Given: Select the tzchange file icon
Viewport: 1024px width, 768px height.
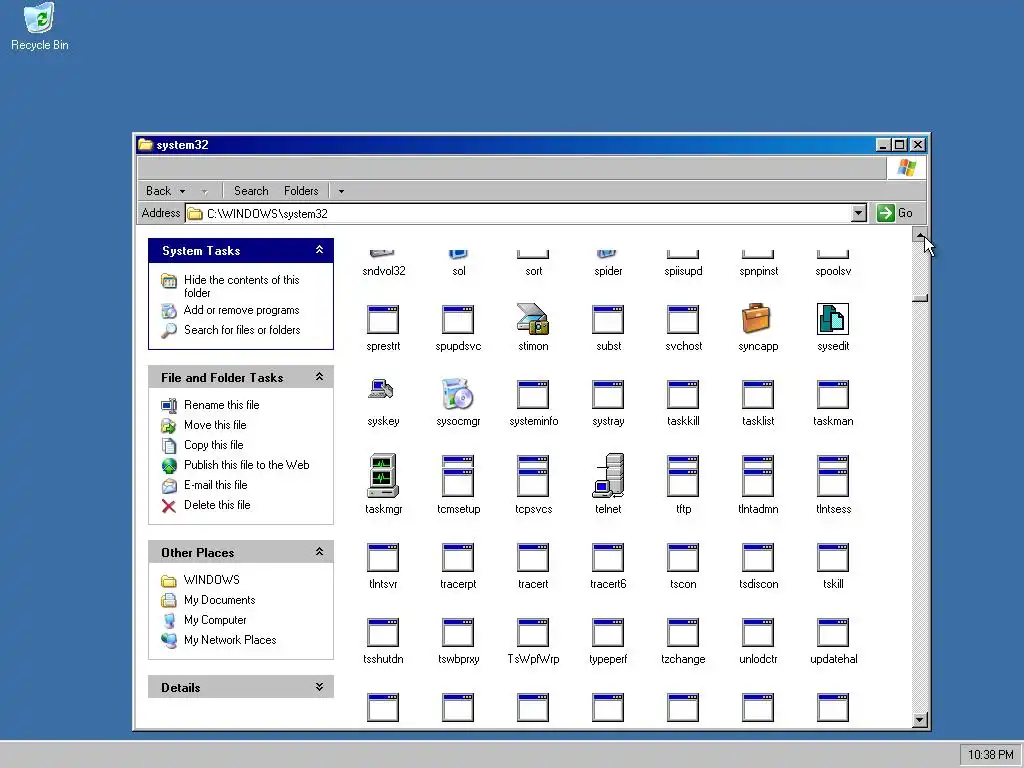Looking at the screenshot, I should pos(683,633).
